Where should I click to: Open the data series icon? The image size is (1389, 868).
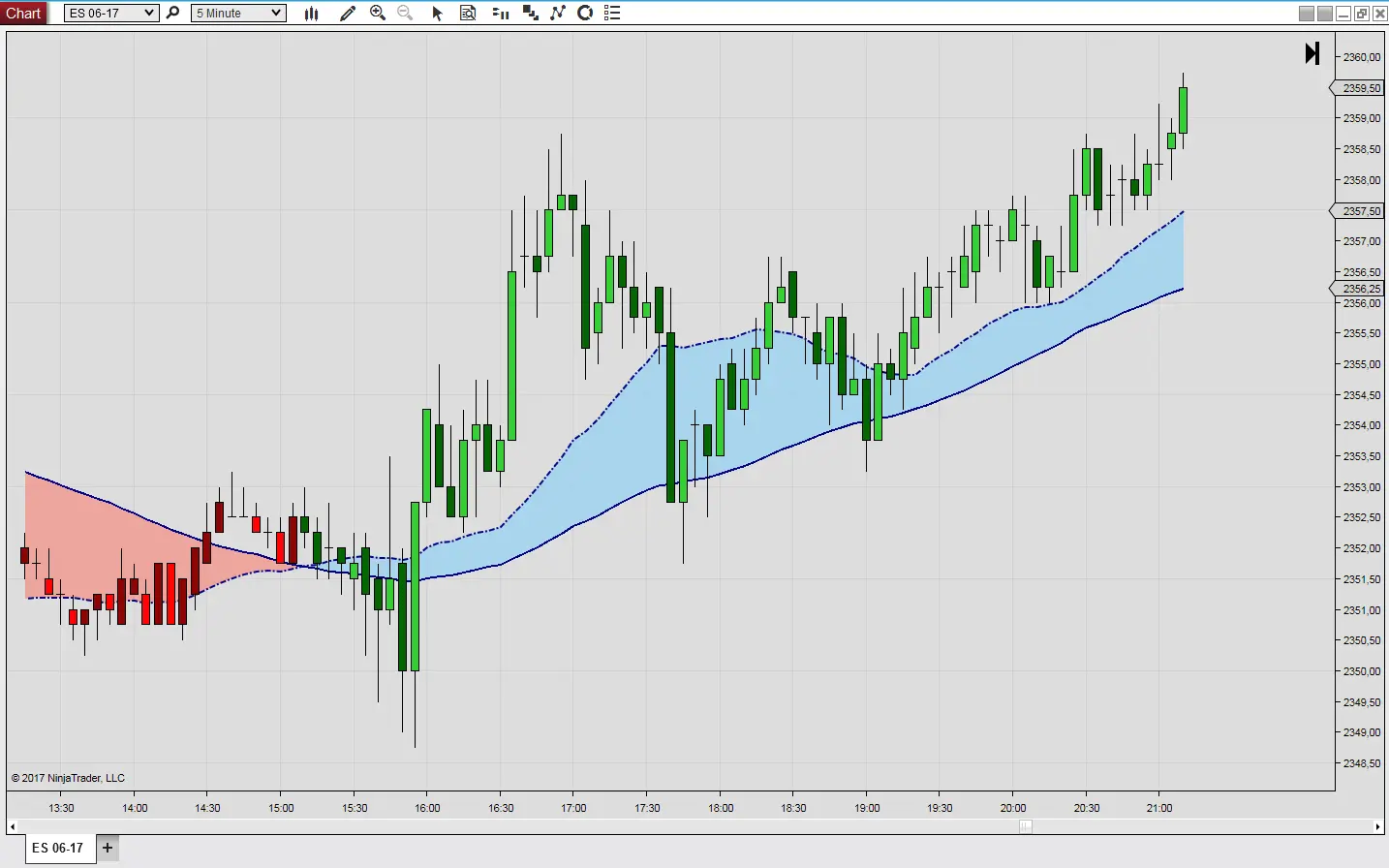[500, 13]
